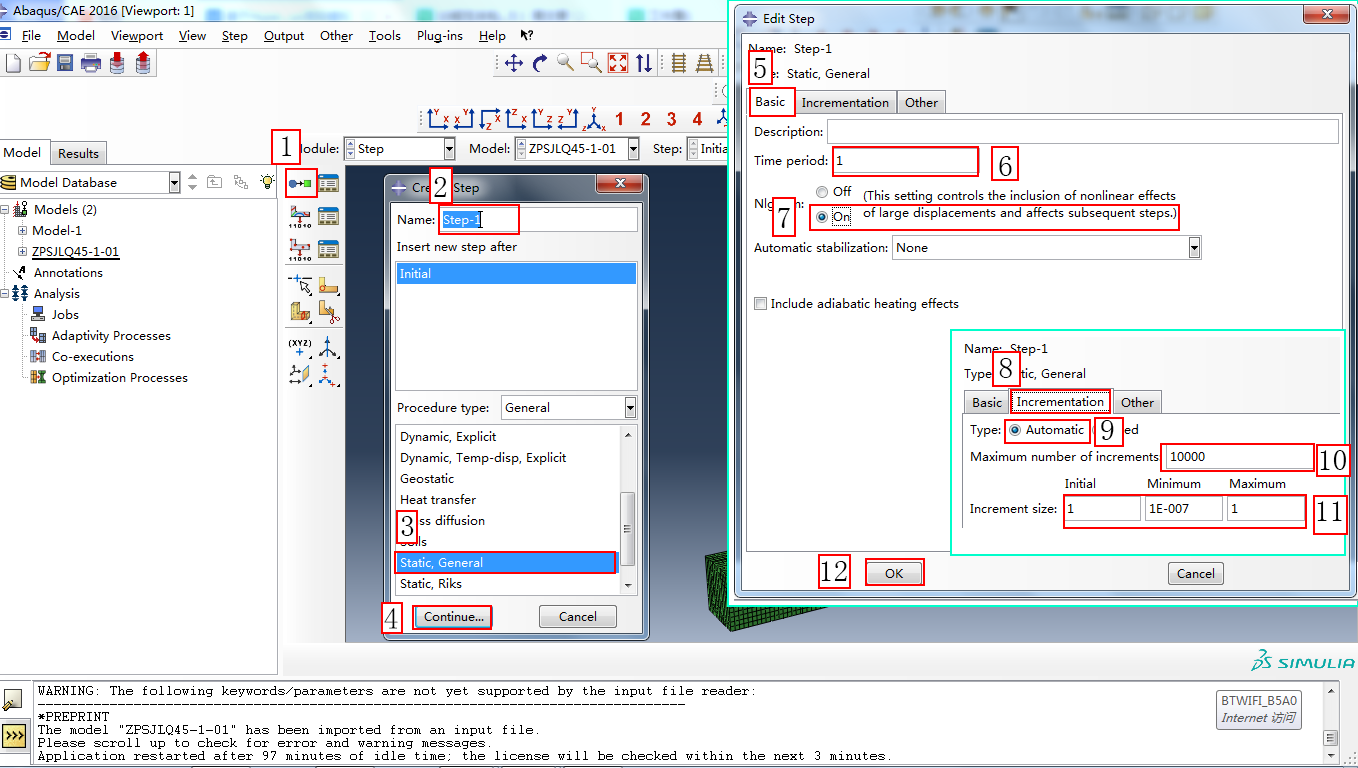Screen dimensions: 1358x768
Task: Activate the Rotate View tool
Action: 540,63
